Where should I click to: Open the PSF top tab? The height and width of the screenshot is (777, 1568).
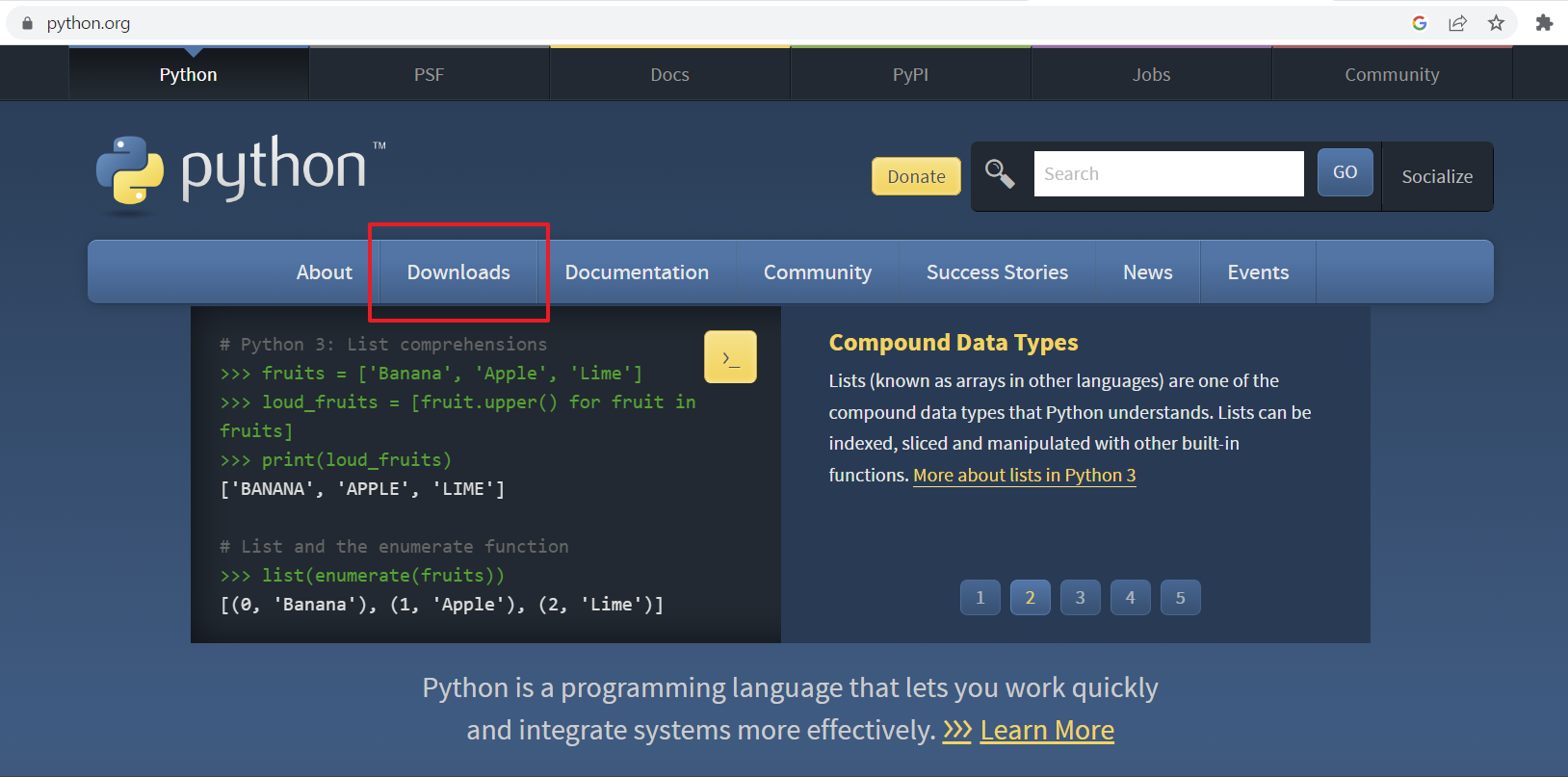[x=430, y=74]
